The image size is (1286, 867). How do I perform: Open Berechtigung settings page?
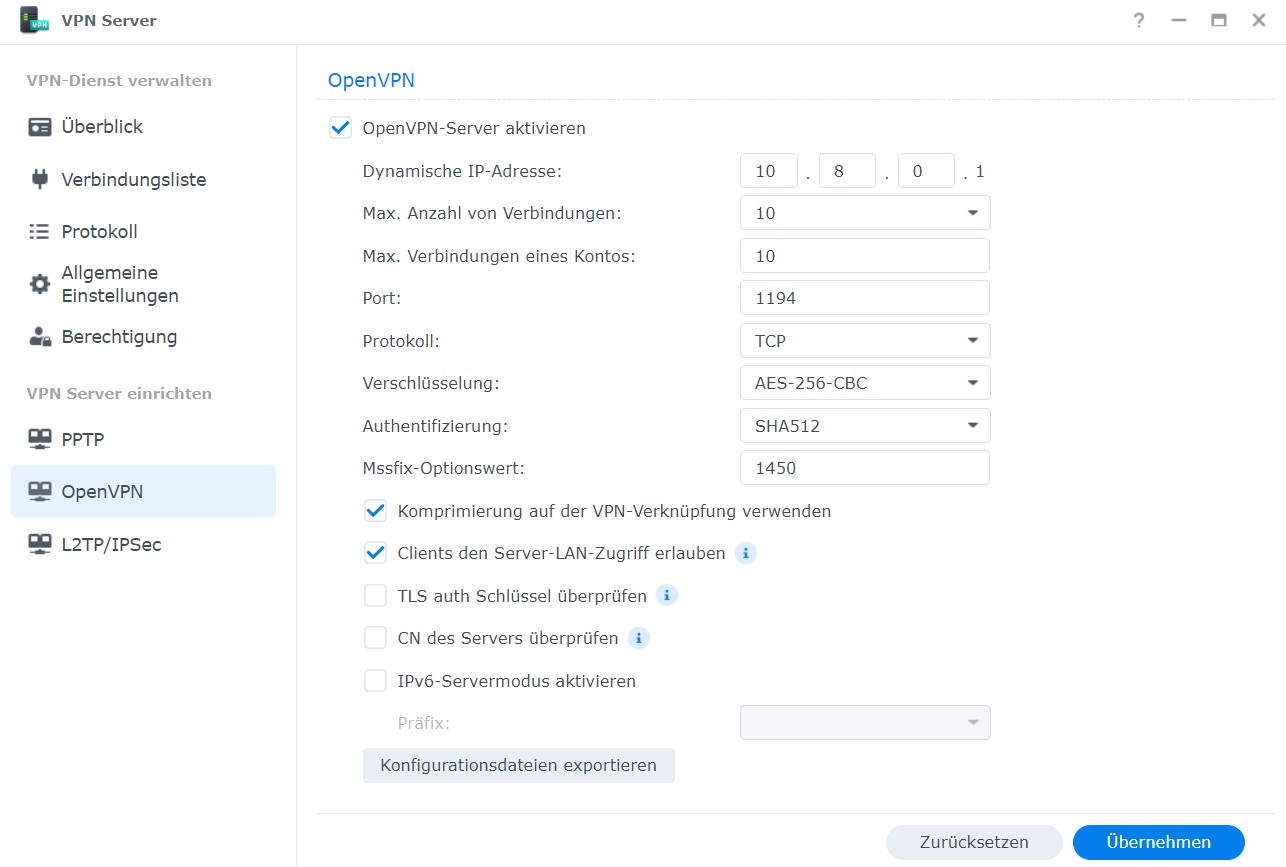click(x=143, y=337)
